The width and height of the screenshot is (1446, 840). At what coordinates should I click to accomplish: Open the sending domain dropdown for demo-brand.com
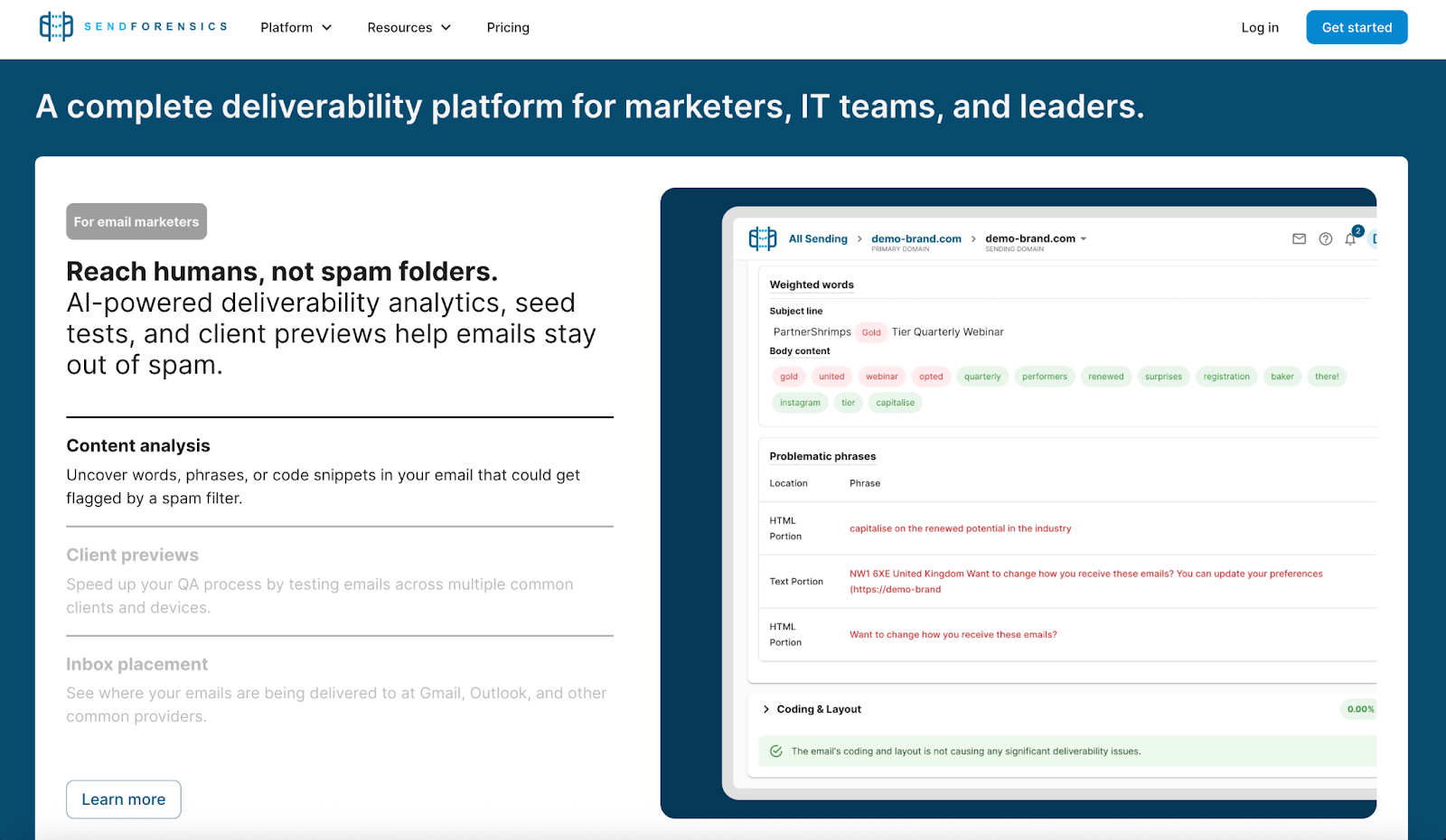[x=1034, y=238]
